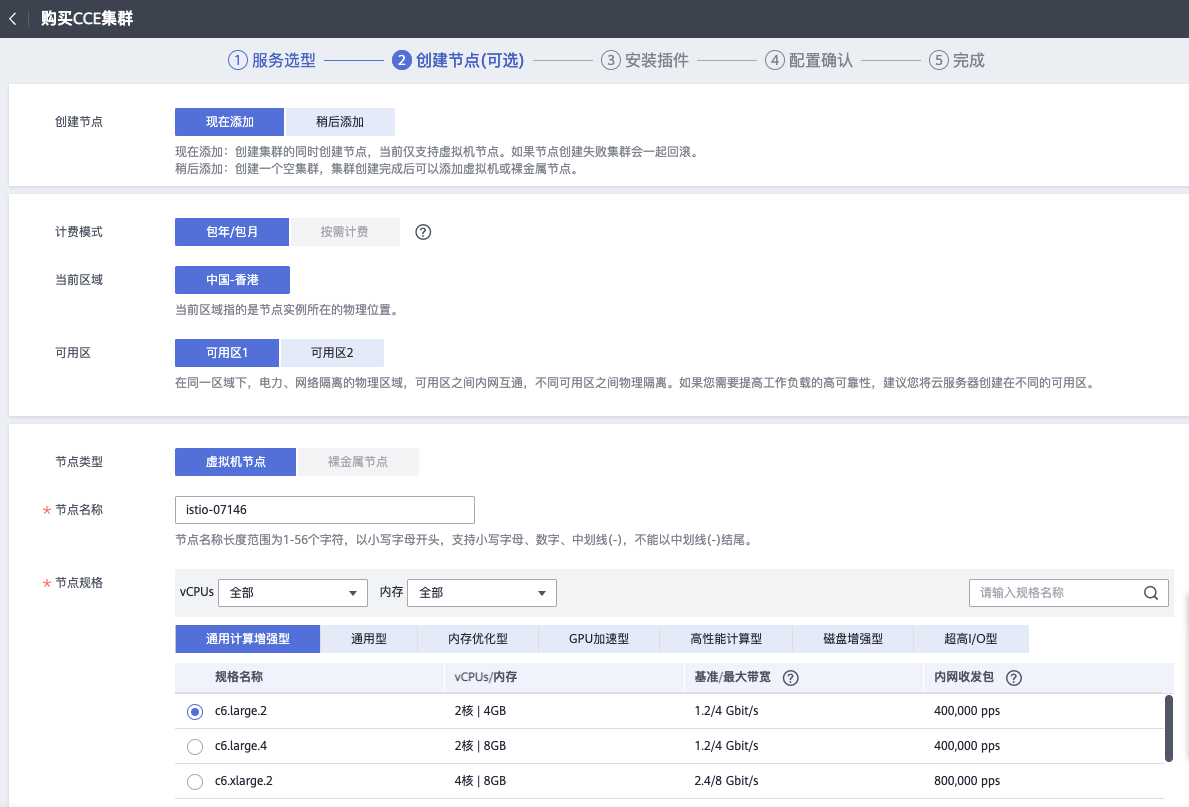Screen dimensions: 1189x807
Task: Select 按需计费 billing mode
Action: click(x=344, y=232)
